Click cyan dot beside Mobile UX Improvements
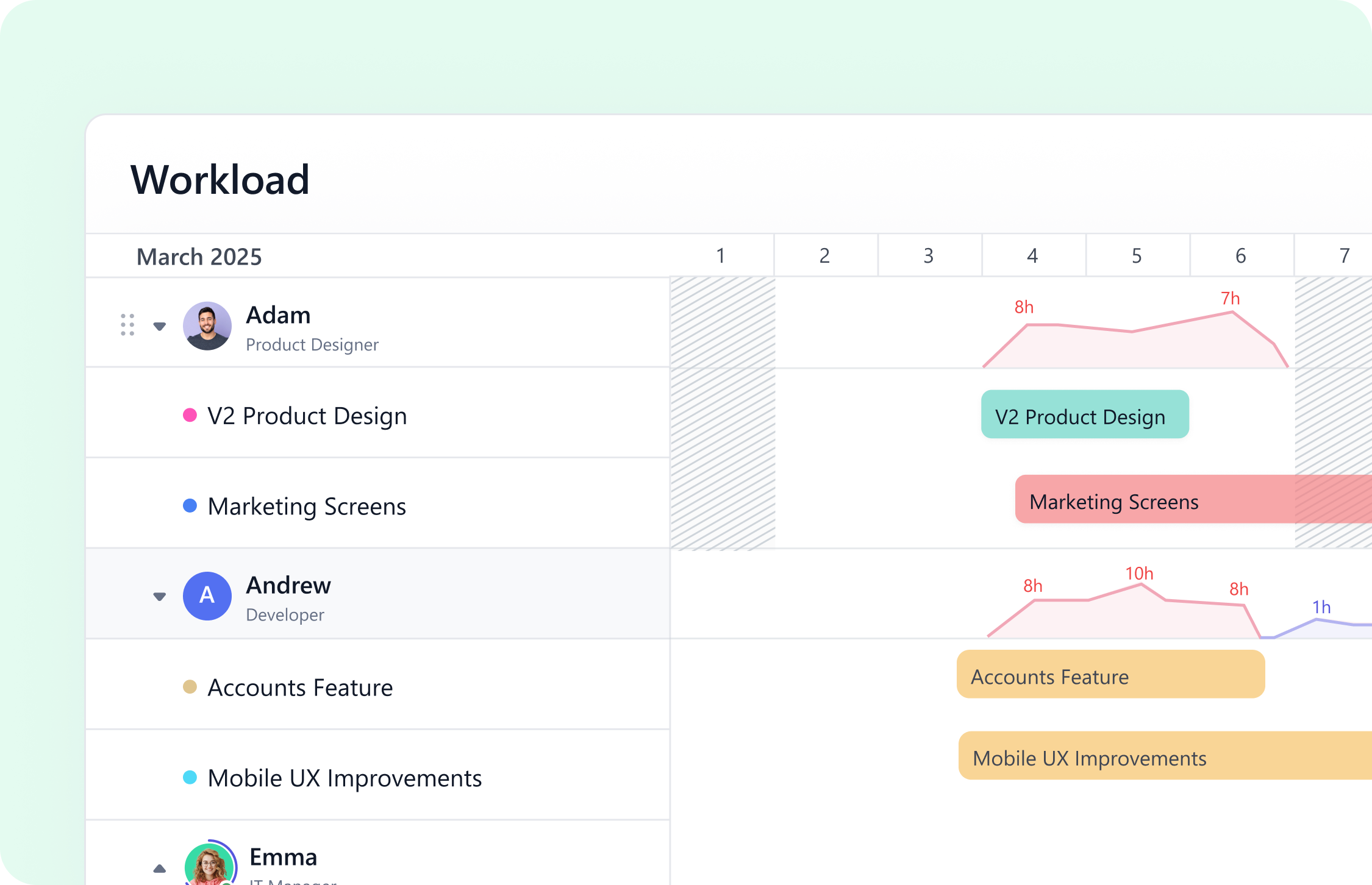Screen dimensions: 1372x885 (190, 778)
